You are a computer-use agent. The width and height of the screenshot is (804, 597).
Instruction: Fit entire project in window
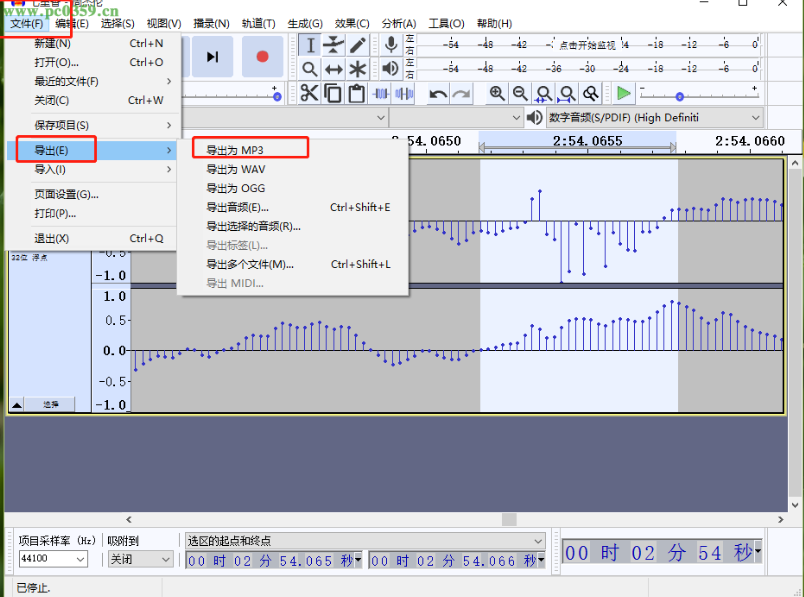(567, 94)
